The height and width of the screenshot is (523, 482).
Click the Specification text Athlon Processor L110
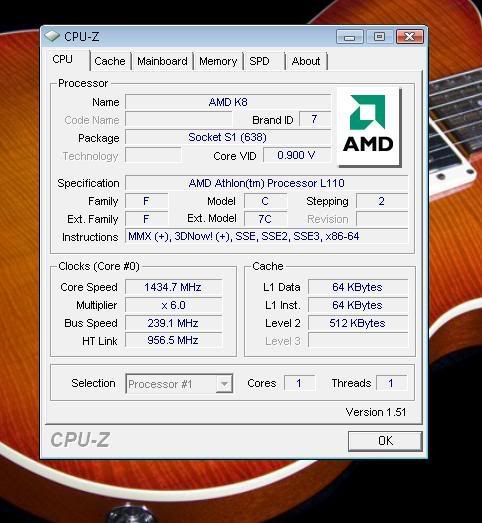pos(267,183)
